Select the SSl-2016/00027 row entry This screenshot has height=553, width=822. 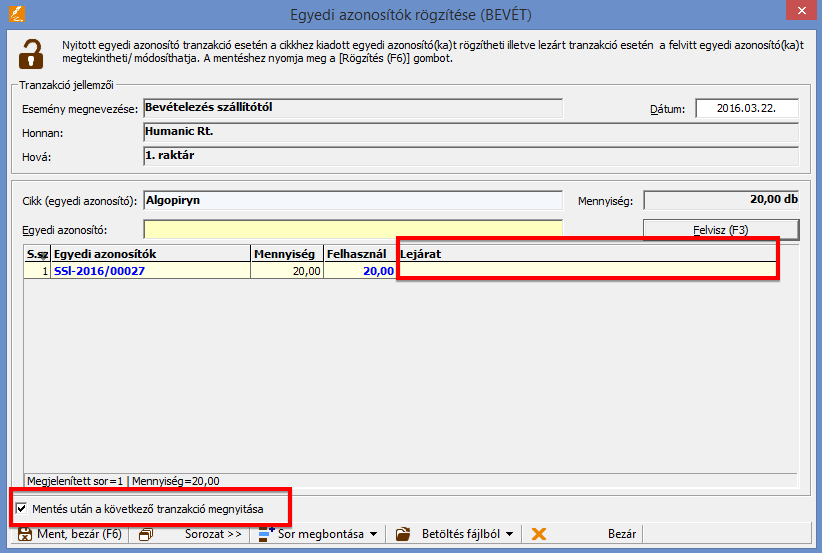[x=100, y=270]
